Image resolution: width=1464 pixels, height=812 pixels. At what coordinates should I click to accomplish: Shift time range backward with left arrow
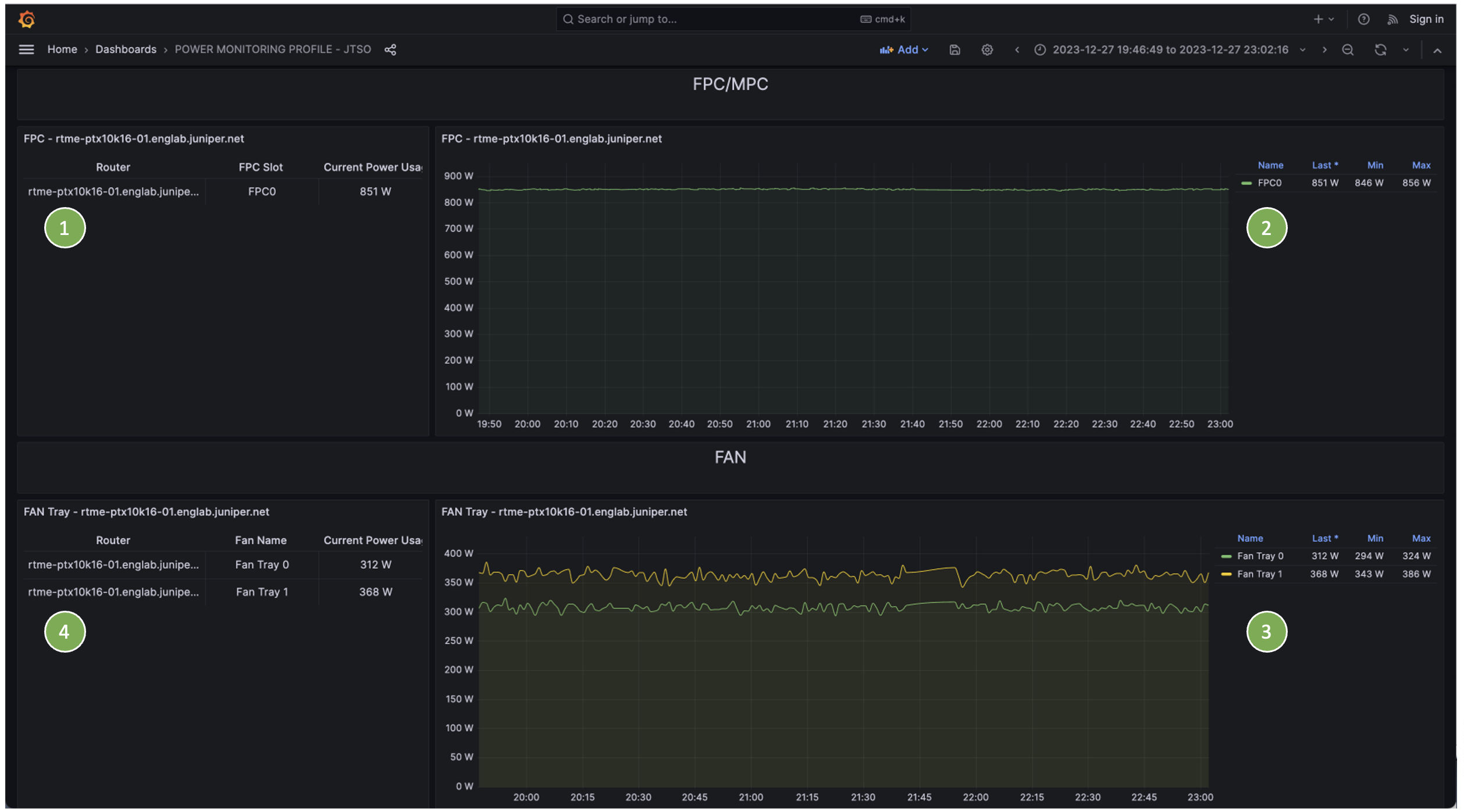click(1017, 49)
